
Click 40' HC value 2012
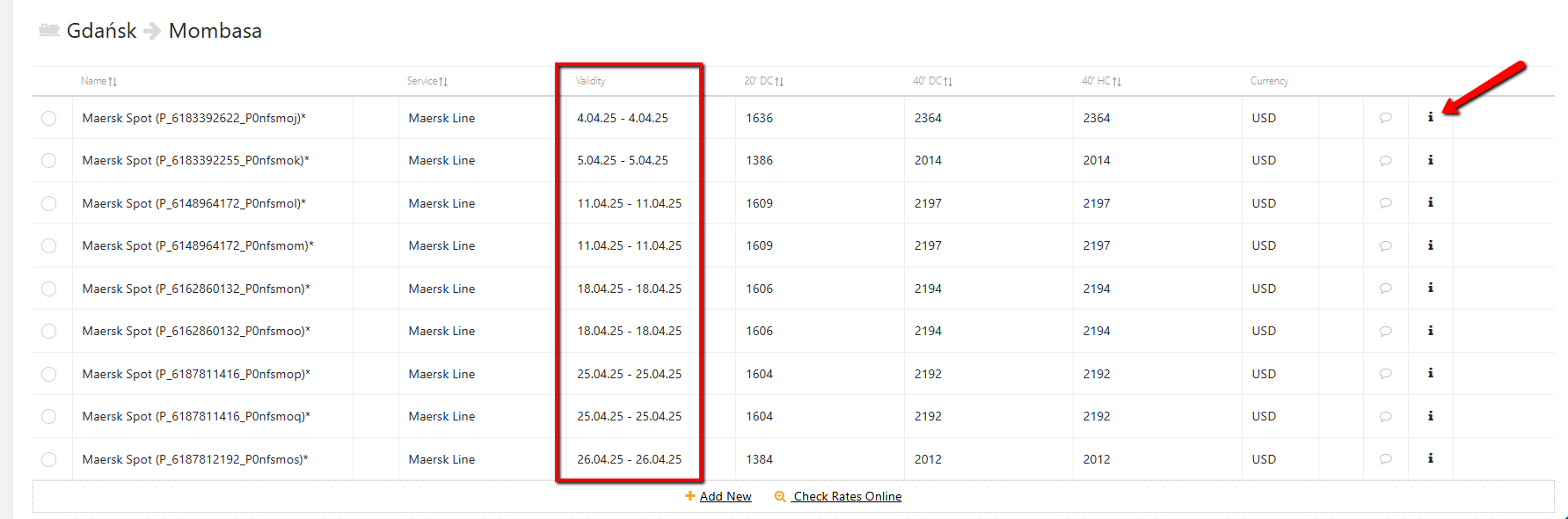[1097, 459]
